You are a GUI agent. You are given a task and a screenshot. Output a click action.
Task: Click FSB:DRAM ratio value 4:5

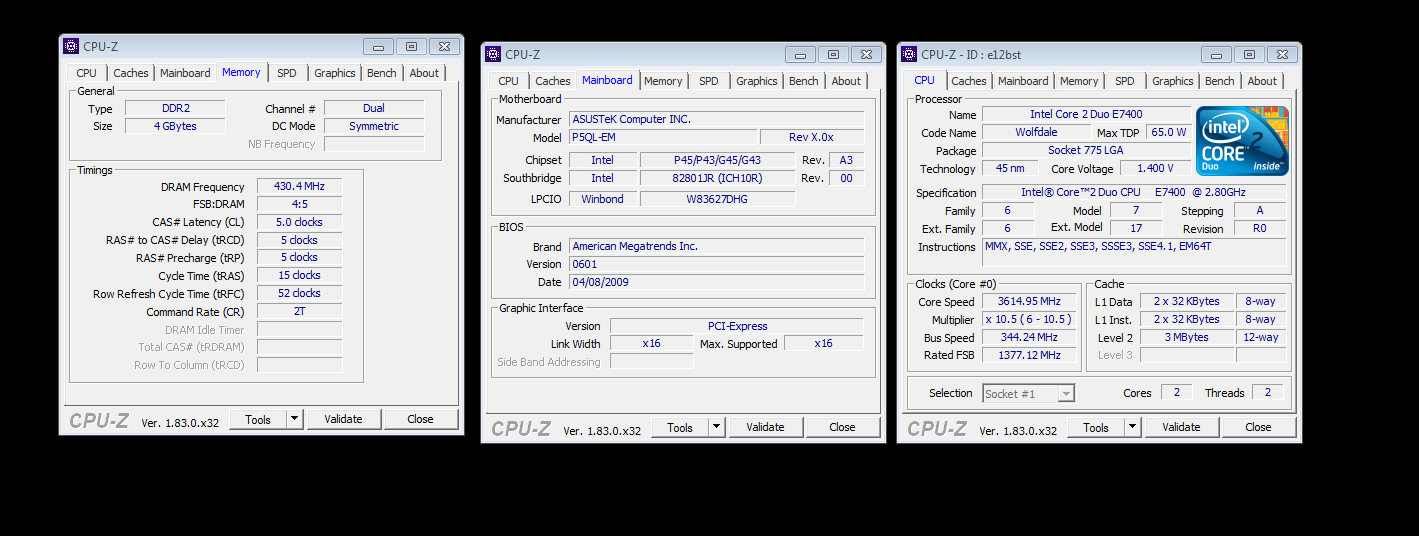pyautogui.click(x=300, y=204)
